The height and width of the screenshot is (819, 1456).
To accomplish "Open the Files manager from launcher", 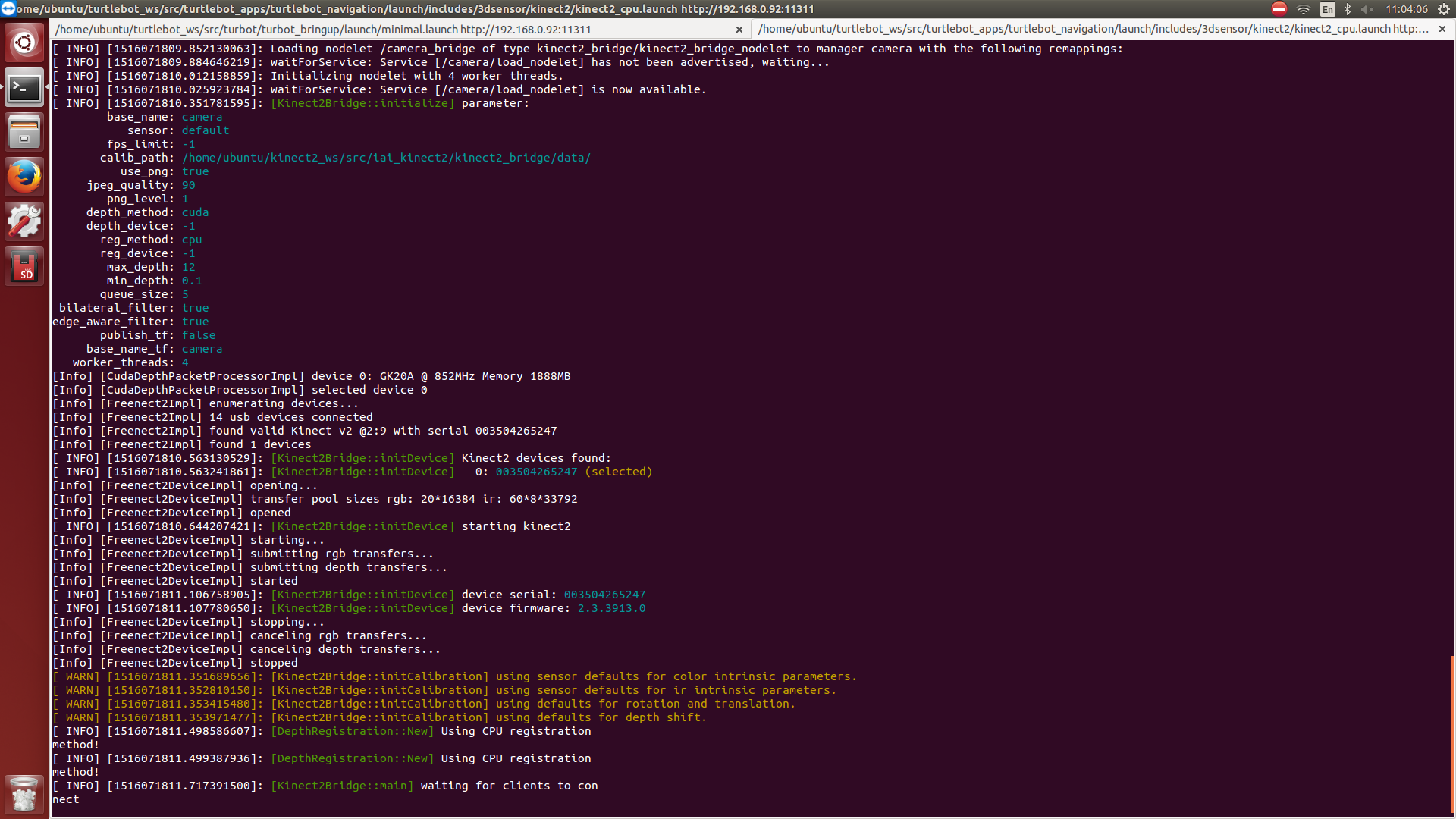I will pyautogui.click(x=24, y=133).
